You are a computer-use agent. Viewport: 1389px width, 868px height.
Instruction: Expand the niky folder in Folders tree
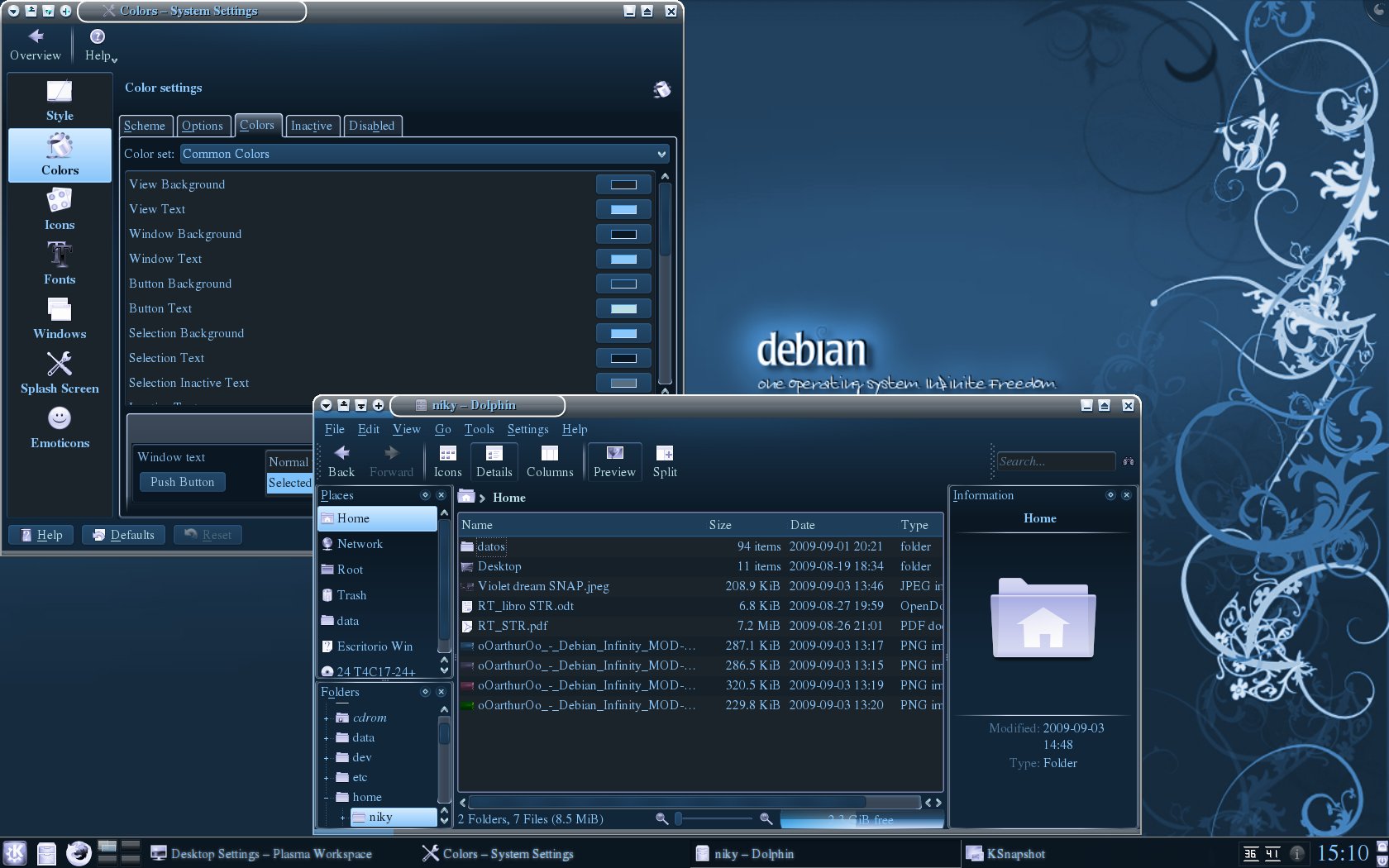tap(342, 818)
